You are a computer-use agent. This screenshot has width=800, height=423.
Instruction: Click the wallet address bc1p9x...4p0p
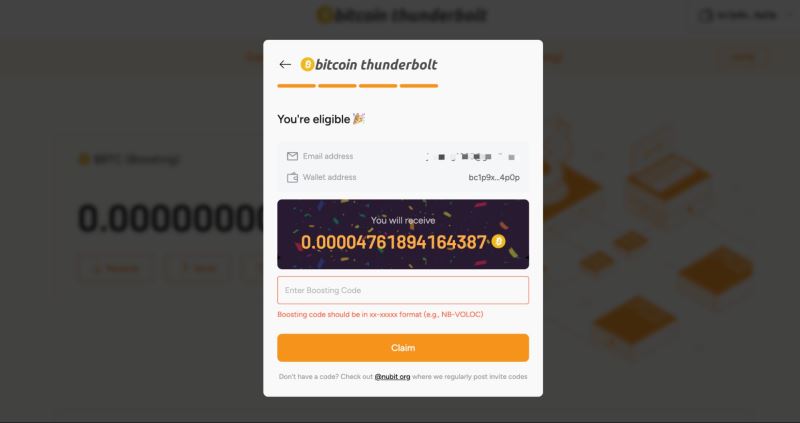point(494,178)
